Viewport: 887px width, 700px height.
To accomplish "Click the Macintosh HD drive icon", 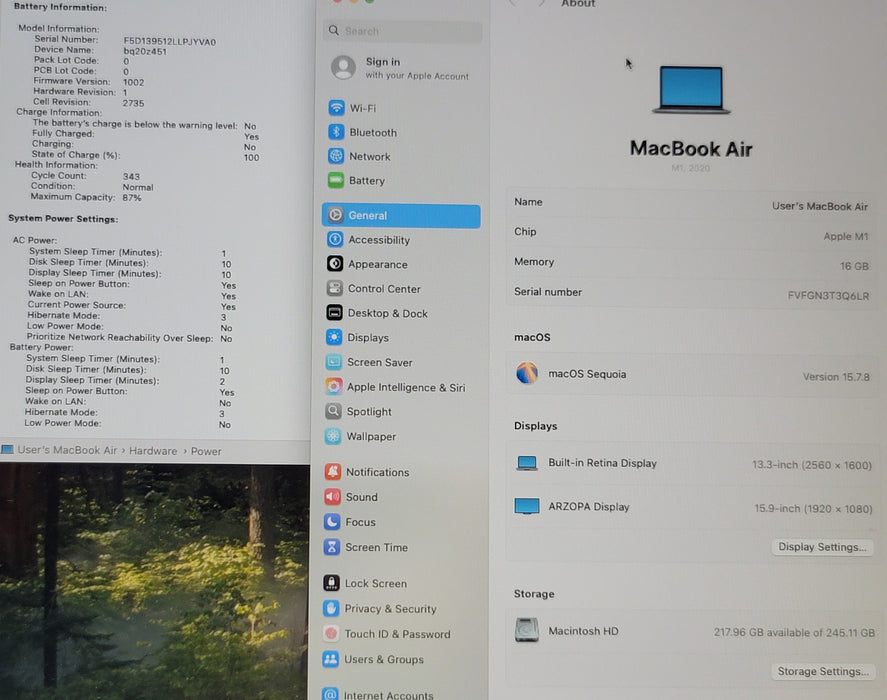I will point(527,630).
